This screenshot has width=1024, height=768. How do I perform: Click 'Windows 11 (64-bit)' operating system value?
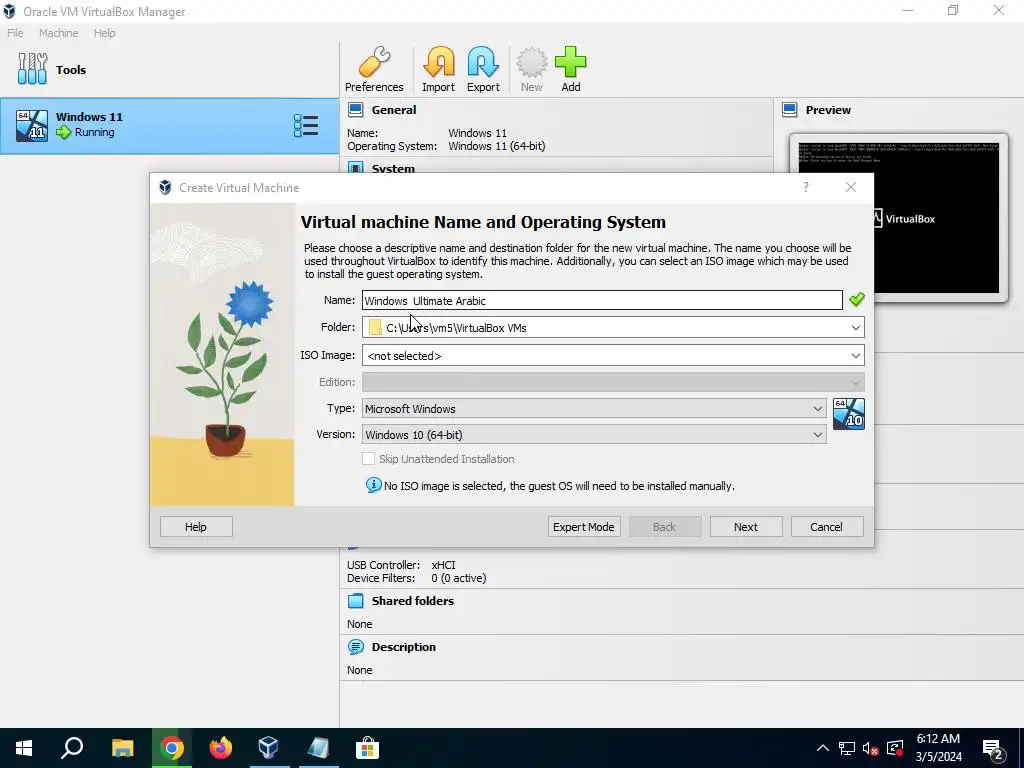click(496, 146)
